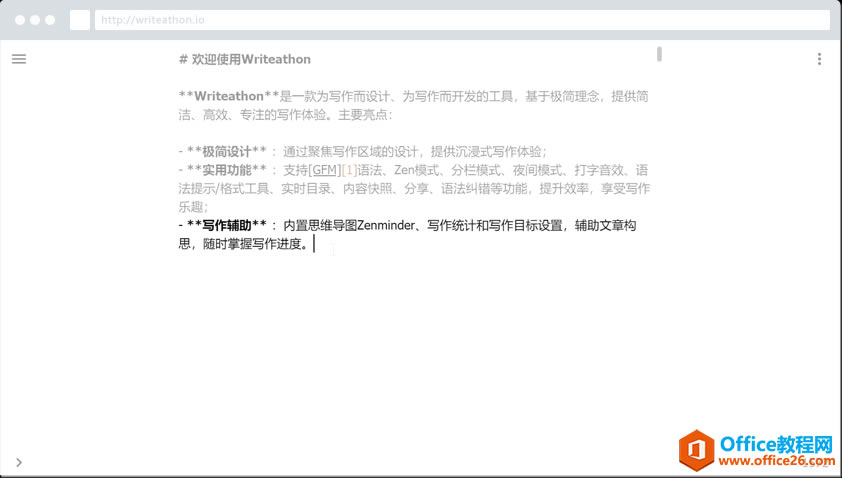The height and width of the screenshot is (478, 842).
Task: Open the vertical three-dot options menu
Action: point(819,59)
